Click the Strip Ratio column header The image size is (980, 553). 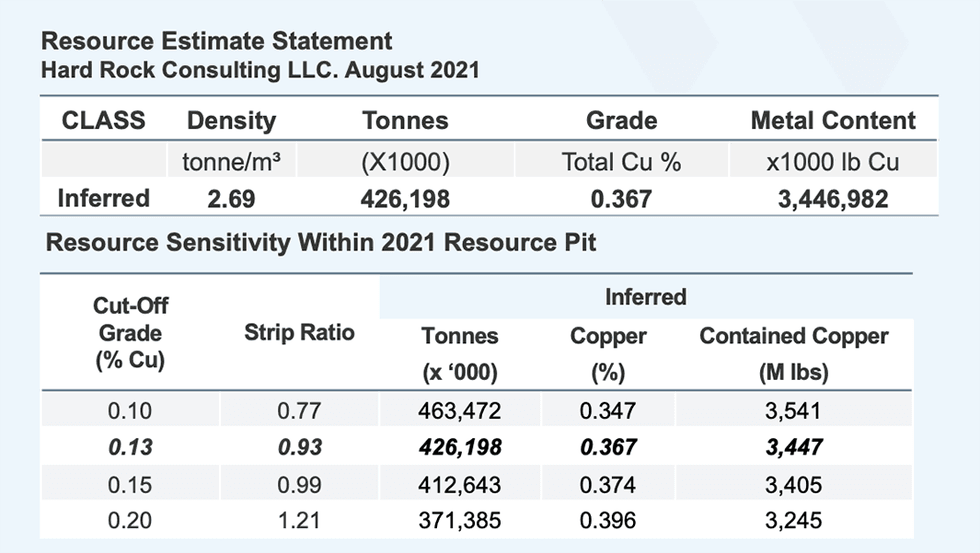pyautogui.click(x=299, y=333)
